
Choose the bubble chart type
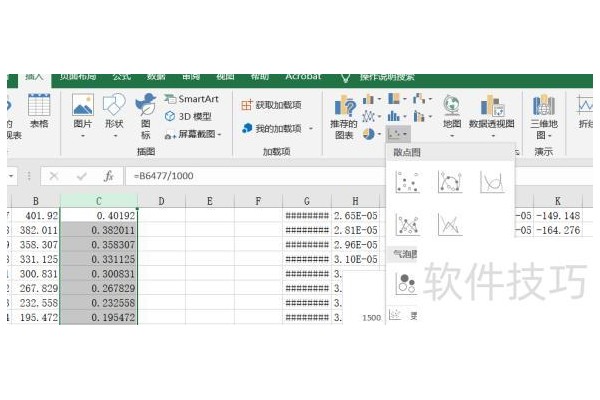point(406,284)
